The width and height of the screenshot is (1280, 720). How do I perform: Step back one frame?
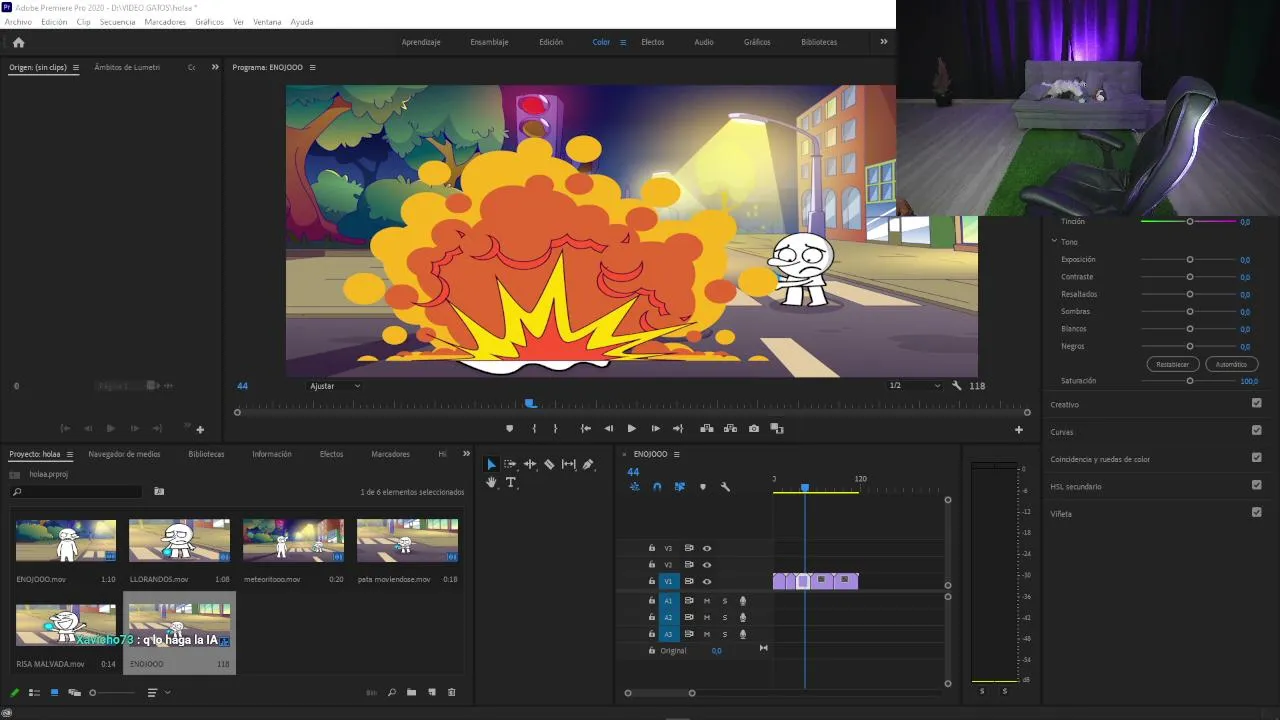(x=608, y=429)
